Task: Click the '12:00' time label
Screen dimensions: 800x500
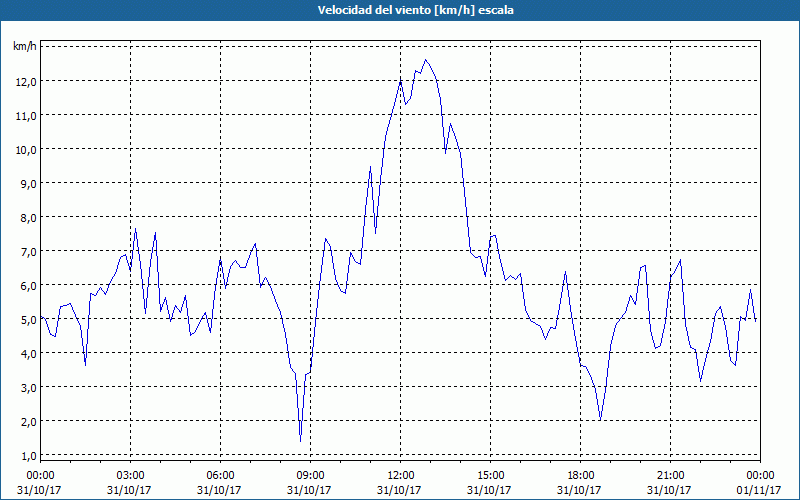Action: click(x=401, y=476)
